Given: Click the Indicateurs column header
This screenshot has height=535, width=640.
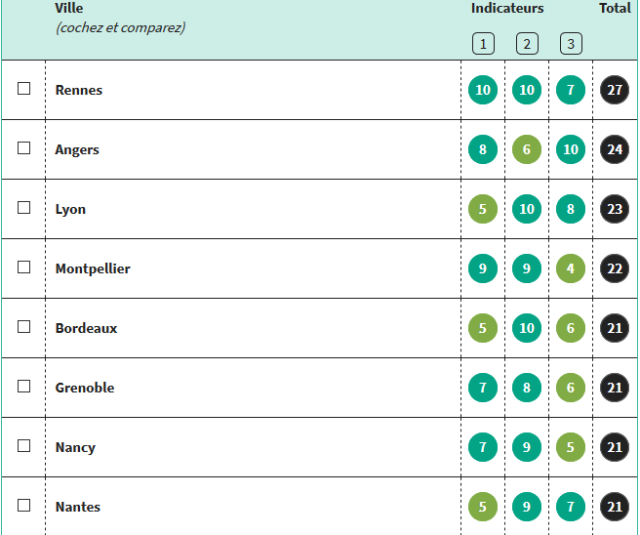Looking at the screenshot, I should pyautogui.click(x=507, y=8).
